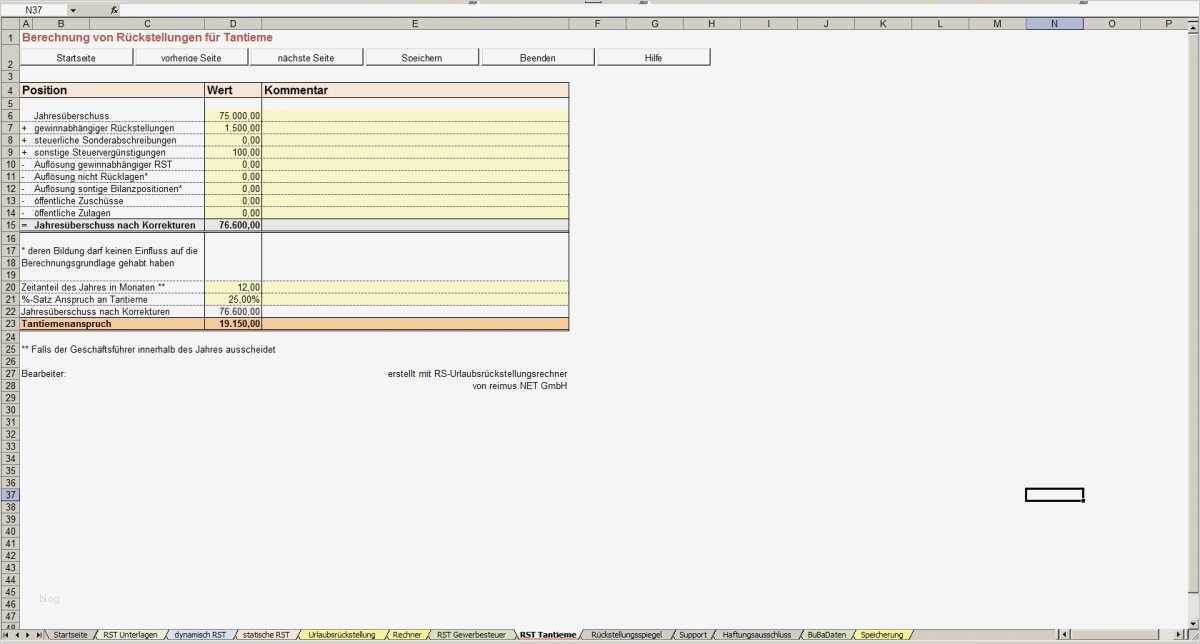
Task: Jump to last sheet with tab navigation arrow
Action: 41,635
